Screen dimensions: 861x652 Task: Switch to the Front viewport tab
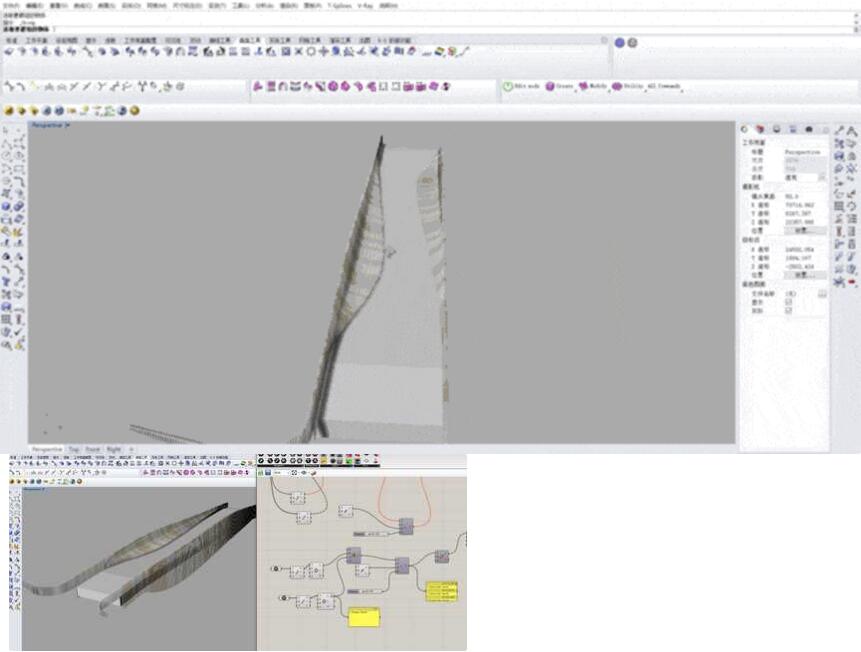click(92, 450)
